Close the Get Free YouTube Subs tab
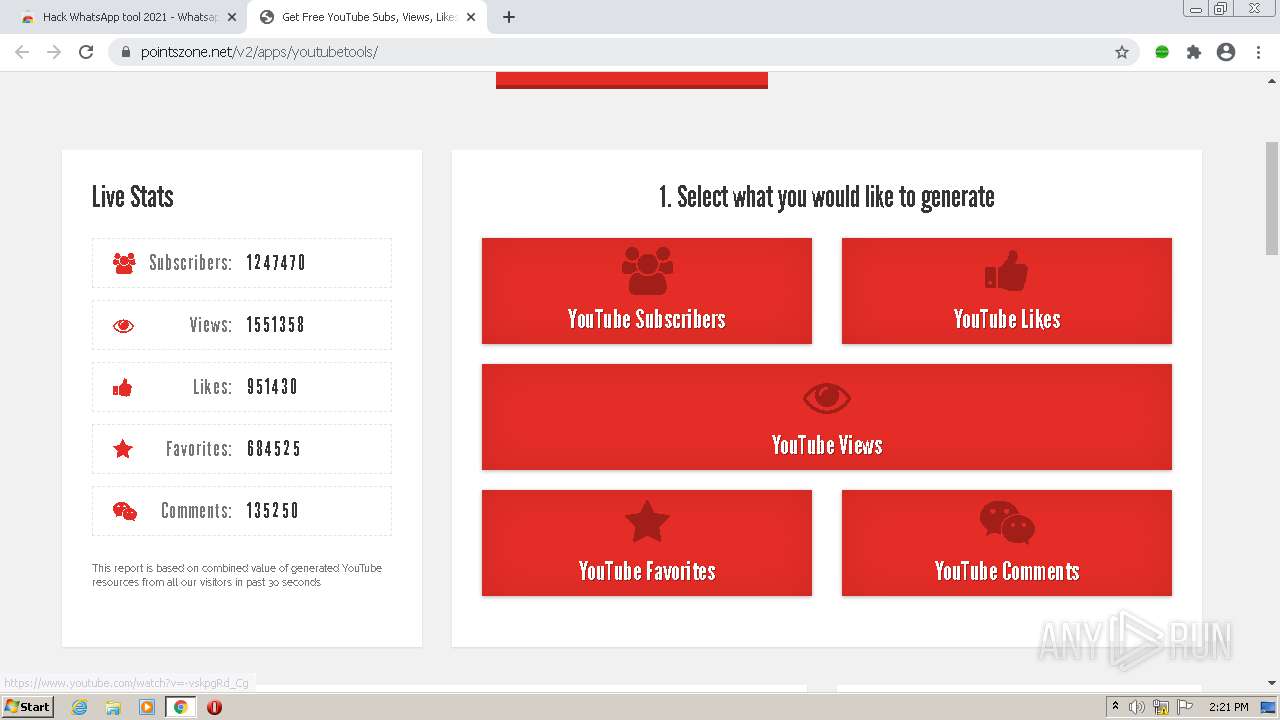1280x720 pixels. (x=471, y=17)
